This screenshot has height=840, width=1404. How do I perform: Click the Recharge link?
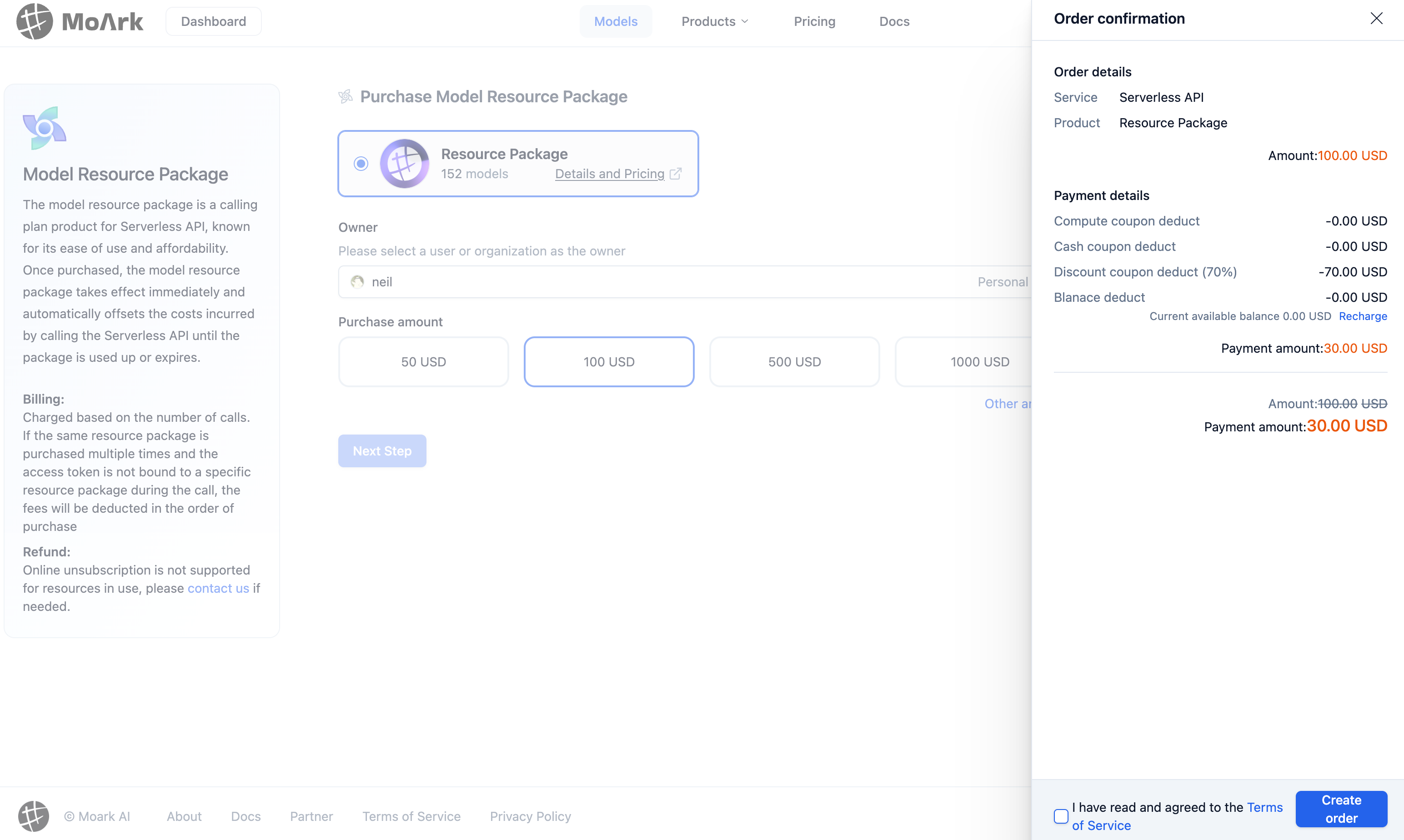(1363, 316)
